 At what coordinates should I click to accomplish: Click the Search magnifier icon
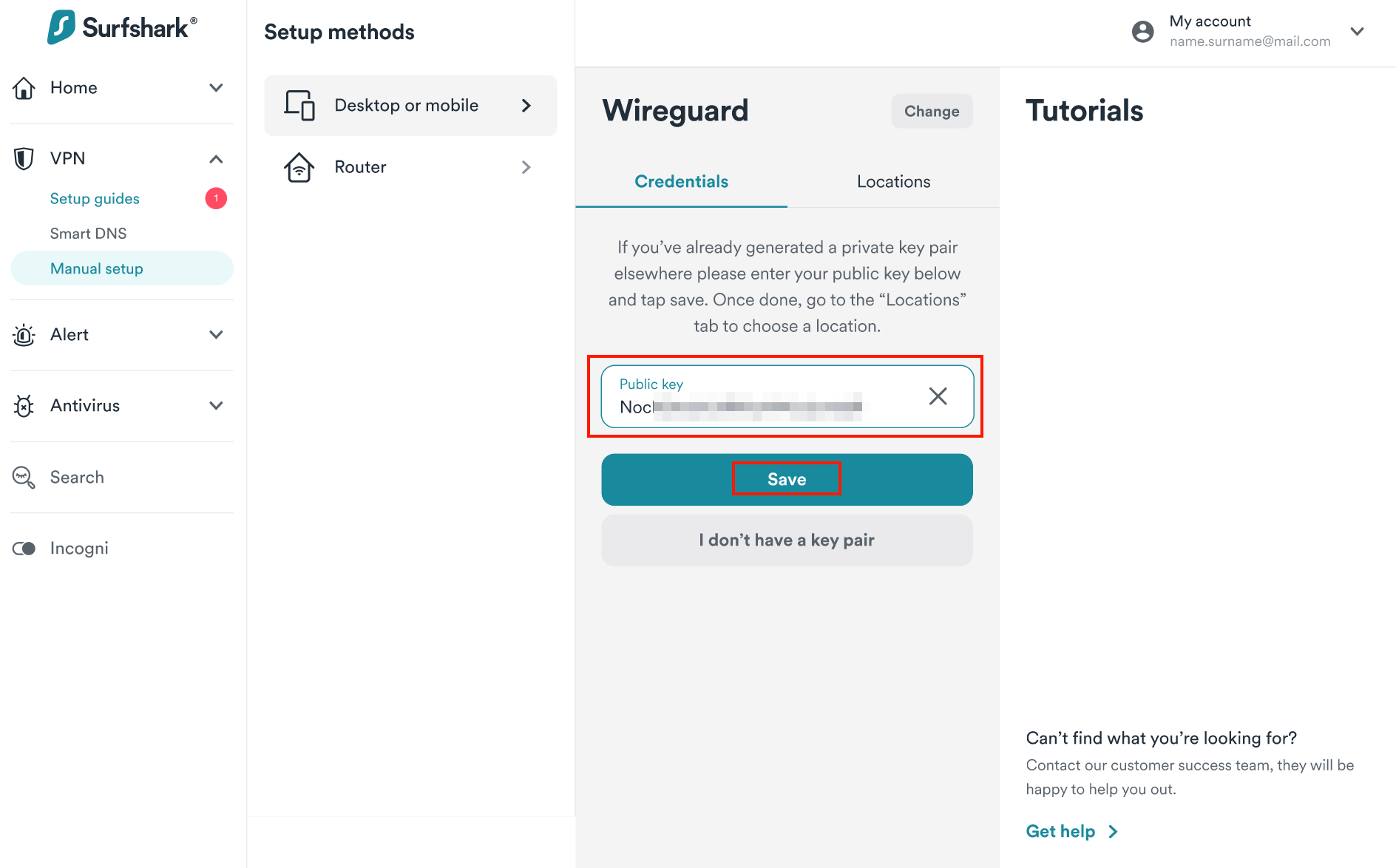24,478
